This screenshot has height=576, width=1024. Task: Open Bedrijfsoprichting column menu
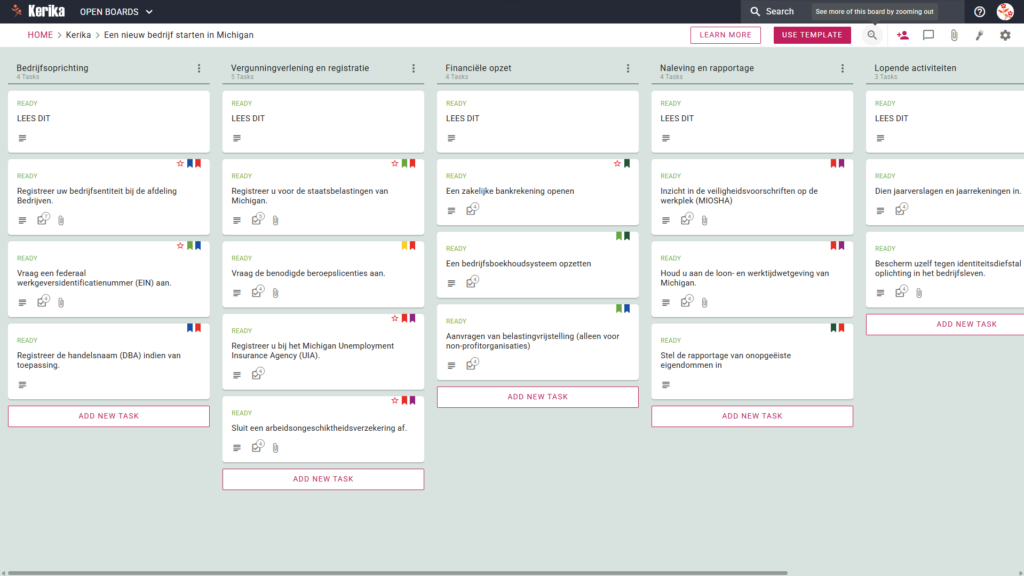pos(199,68)
